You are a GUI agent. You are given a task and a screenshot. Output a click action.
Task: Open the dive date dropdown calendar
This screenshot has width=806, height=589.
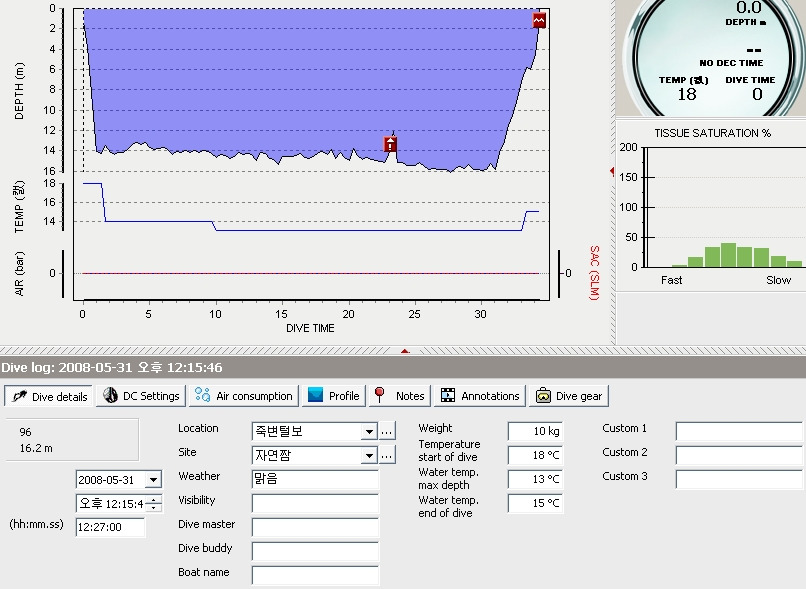tap(153, 480)
